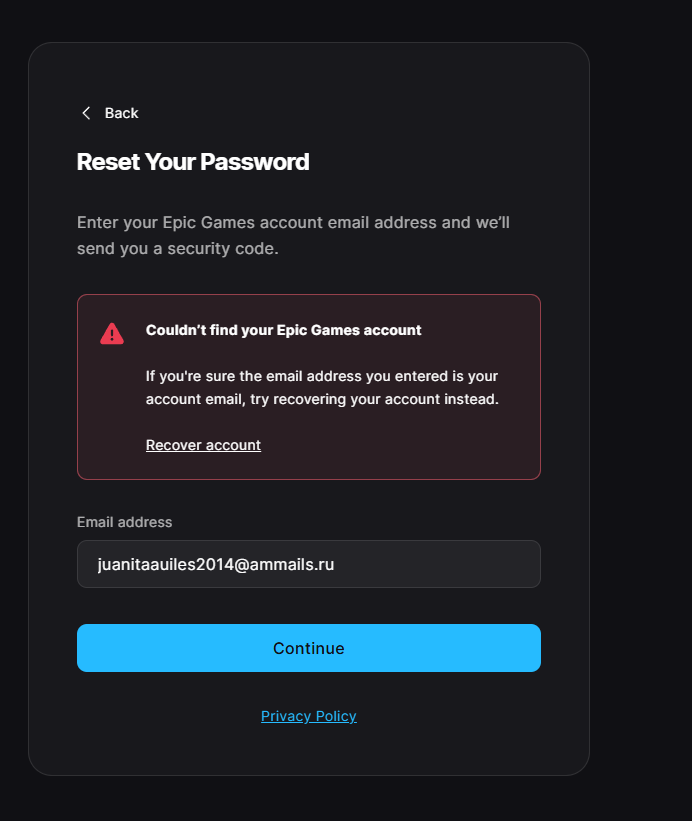Click the Reset Your Password heading
Screen dimensions: 692x821
coord(193,162)
